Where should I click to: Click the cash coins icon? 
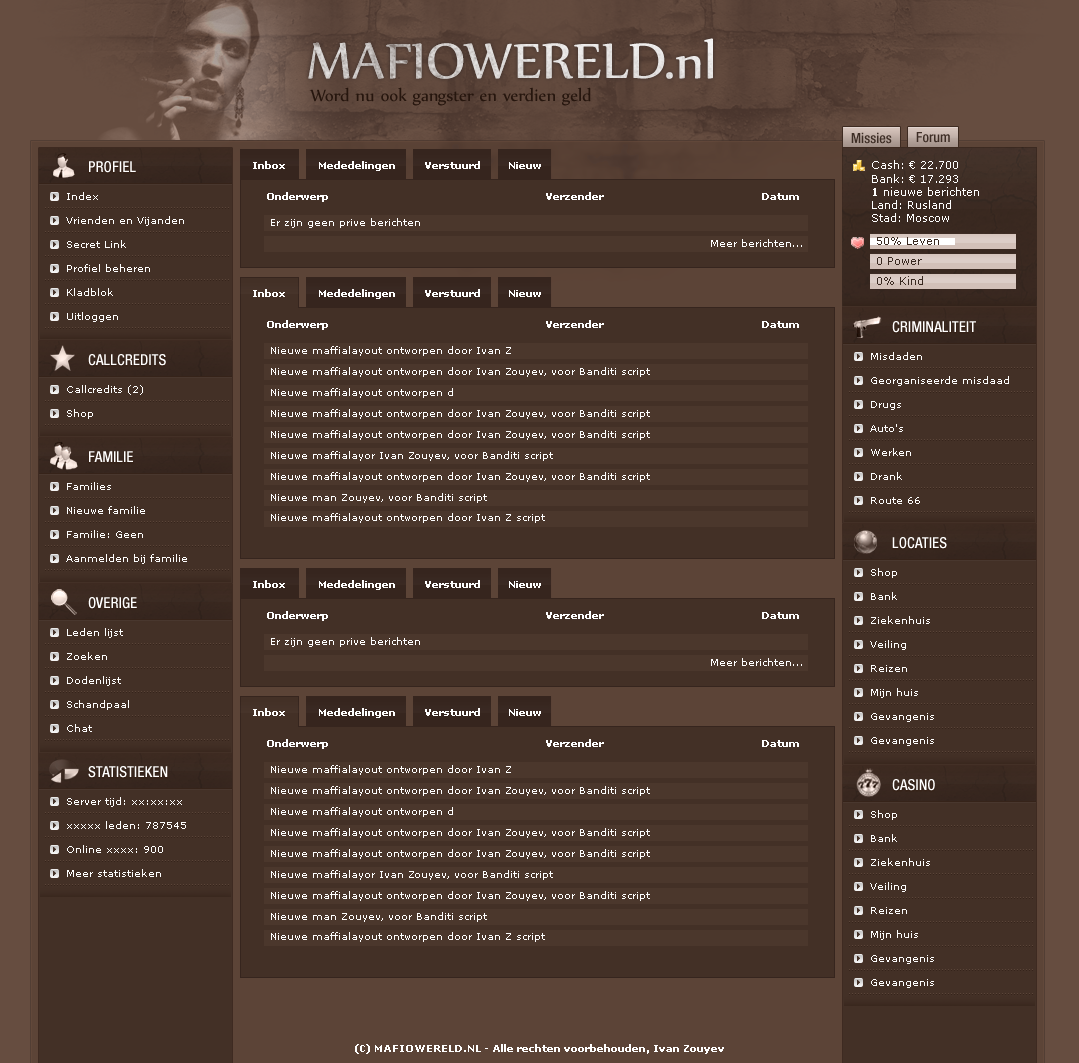pos(858,166)
